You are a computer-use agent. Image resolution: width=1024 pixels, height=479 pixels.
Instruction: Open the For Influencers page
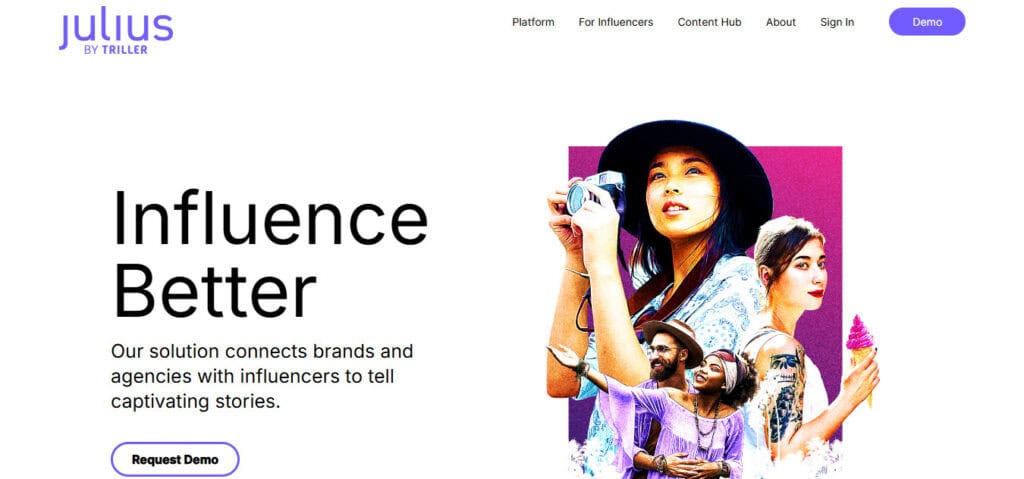616,22
